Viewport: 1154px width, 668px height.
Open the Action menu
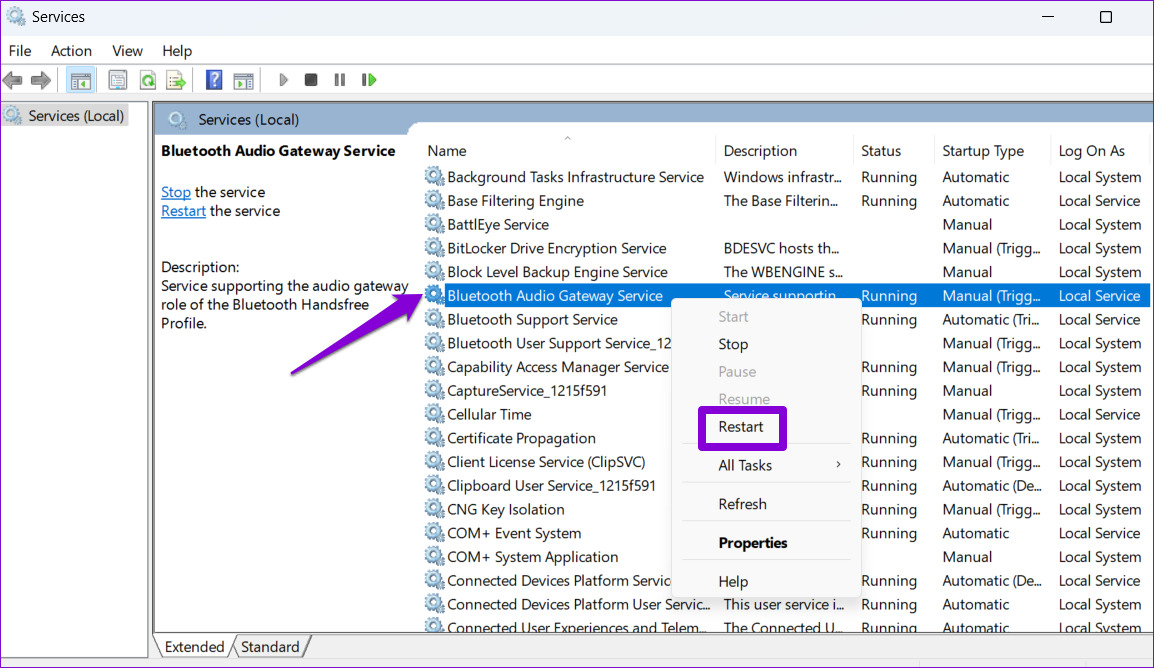71,50
